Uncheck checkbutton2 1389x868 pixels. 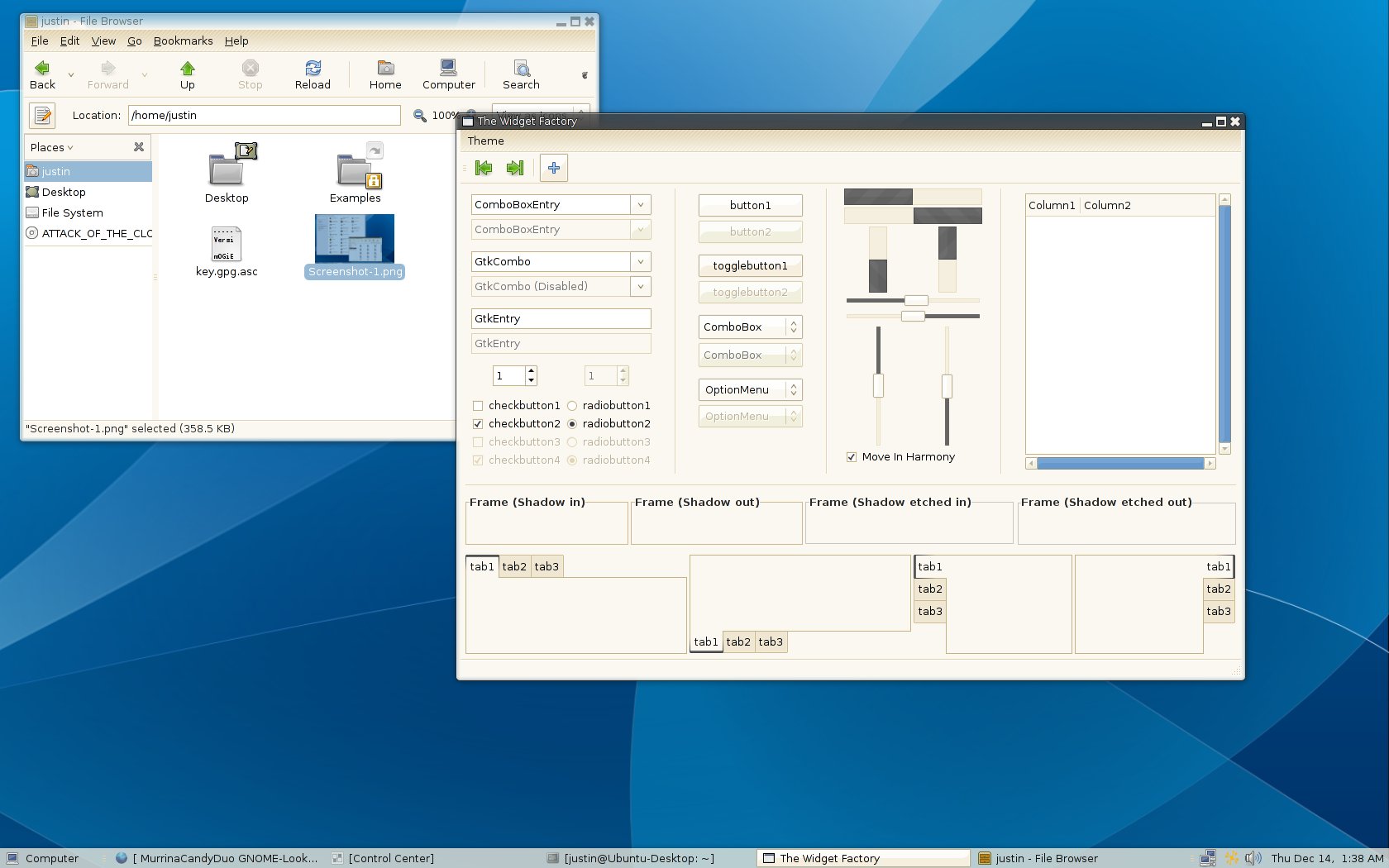(x=478, y=423)
